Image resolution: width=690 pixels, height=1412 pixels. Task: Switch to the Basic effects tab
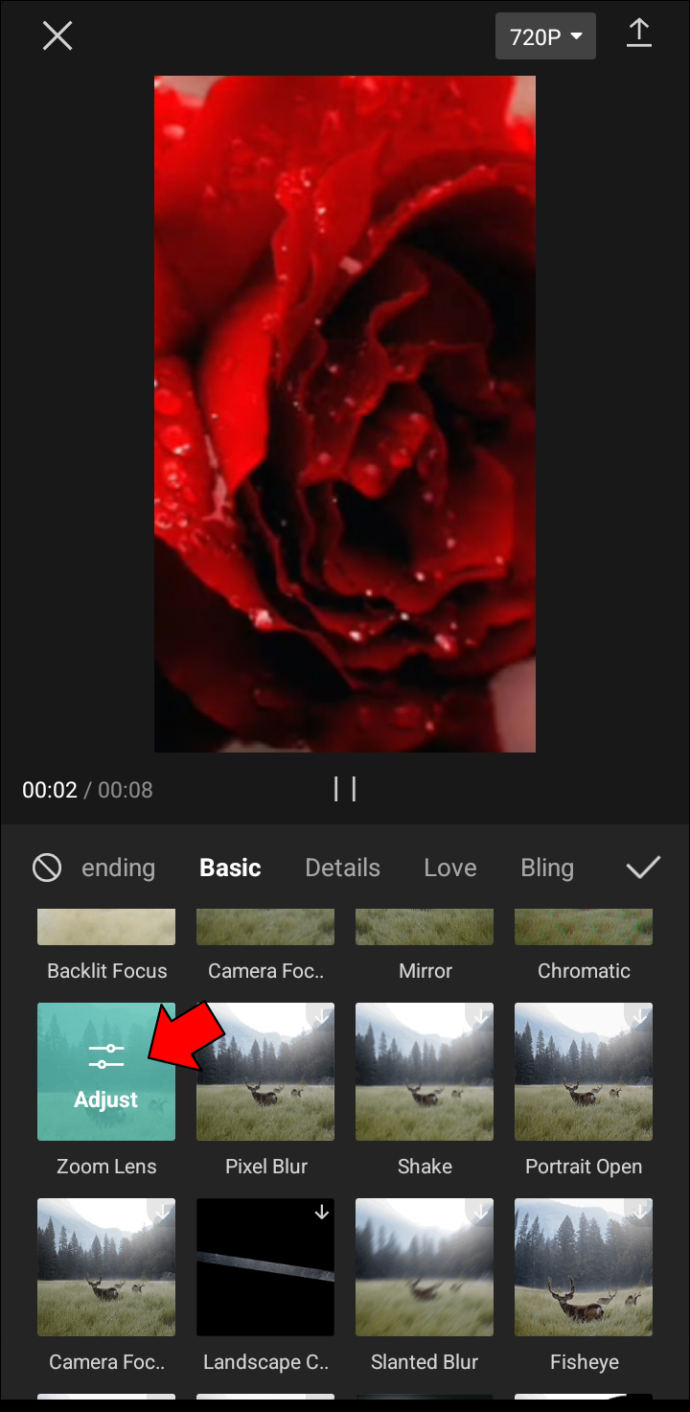230,867
